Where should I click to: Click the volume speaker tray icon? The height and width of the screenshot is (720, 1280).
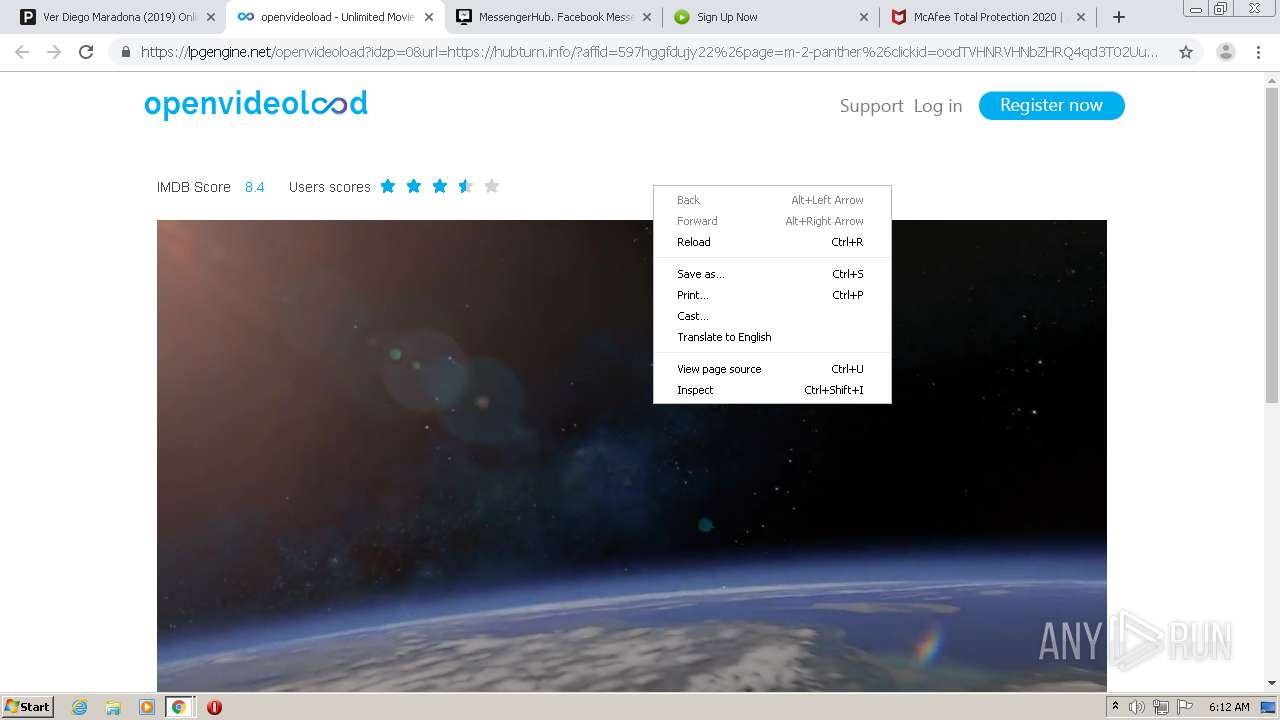[x=1136, y=707]
